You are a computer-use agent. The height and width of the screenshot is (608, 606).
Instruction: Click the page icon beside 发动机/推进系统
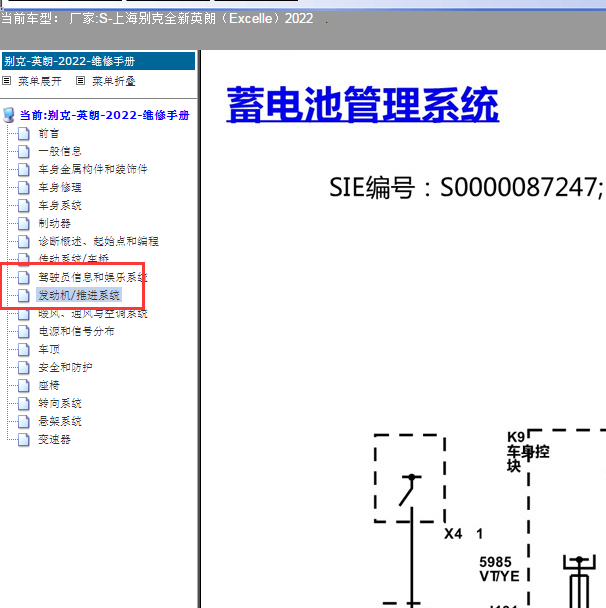tap(24, 295)
